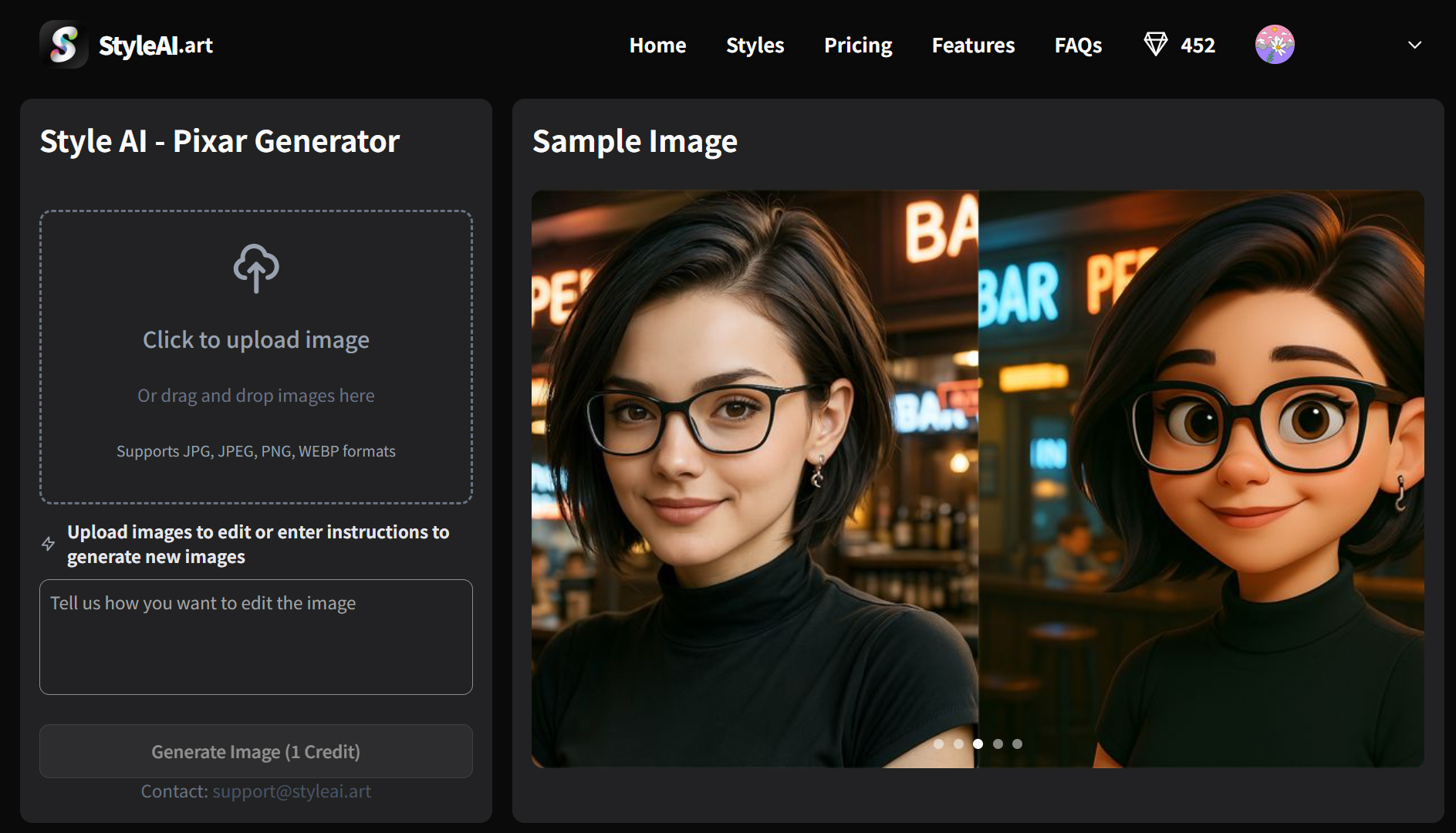Screen dimensions: 1456x833
Task: Go to the Home menu item
Action: (x=657, y=46)
